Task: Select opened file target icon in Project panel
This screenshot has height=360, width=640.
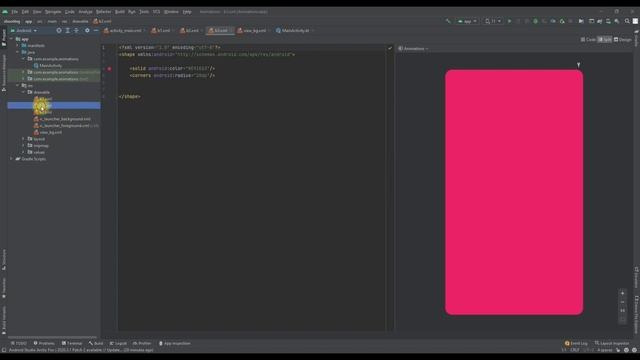Action: click(59, 30)
